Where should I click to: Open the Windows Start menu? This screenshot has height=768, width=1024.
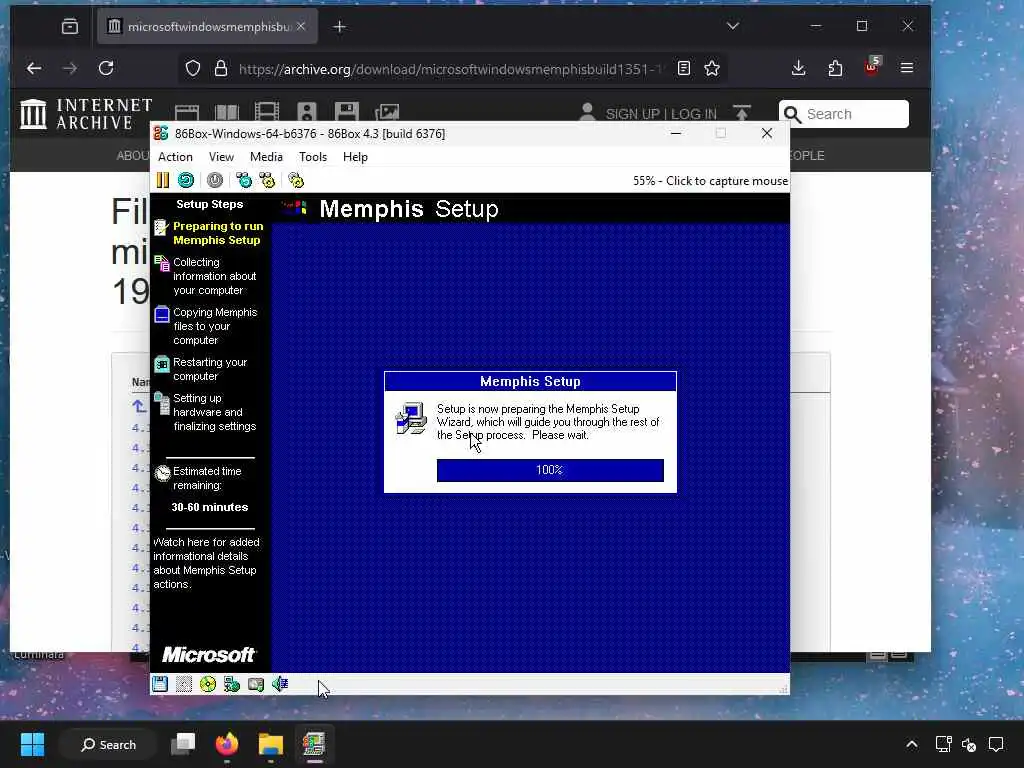click(x=32, y=744)
